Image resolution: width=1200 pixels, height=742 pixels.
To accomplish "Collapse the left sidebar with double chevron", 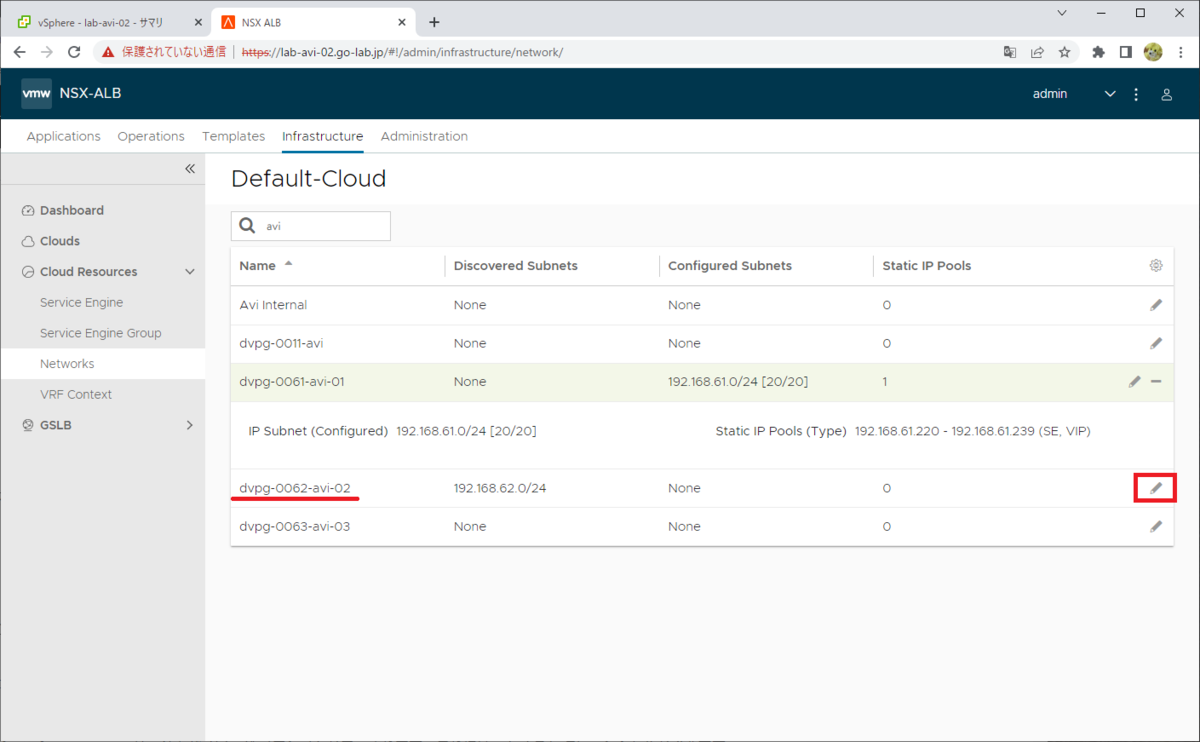I will point(190,169).
